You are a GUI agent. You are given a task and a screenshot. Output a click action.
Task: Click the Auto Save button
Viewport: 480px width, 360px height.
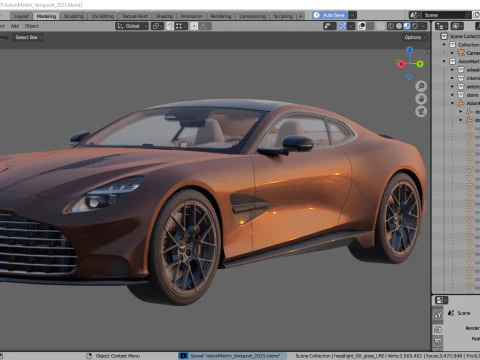coord(330,15)
